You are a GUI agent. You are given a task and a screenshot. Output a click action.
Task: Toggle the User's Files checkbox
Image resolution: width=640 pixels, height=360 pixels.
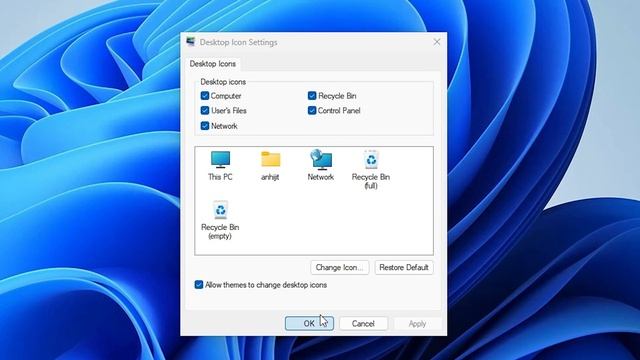(205, 111)
